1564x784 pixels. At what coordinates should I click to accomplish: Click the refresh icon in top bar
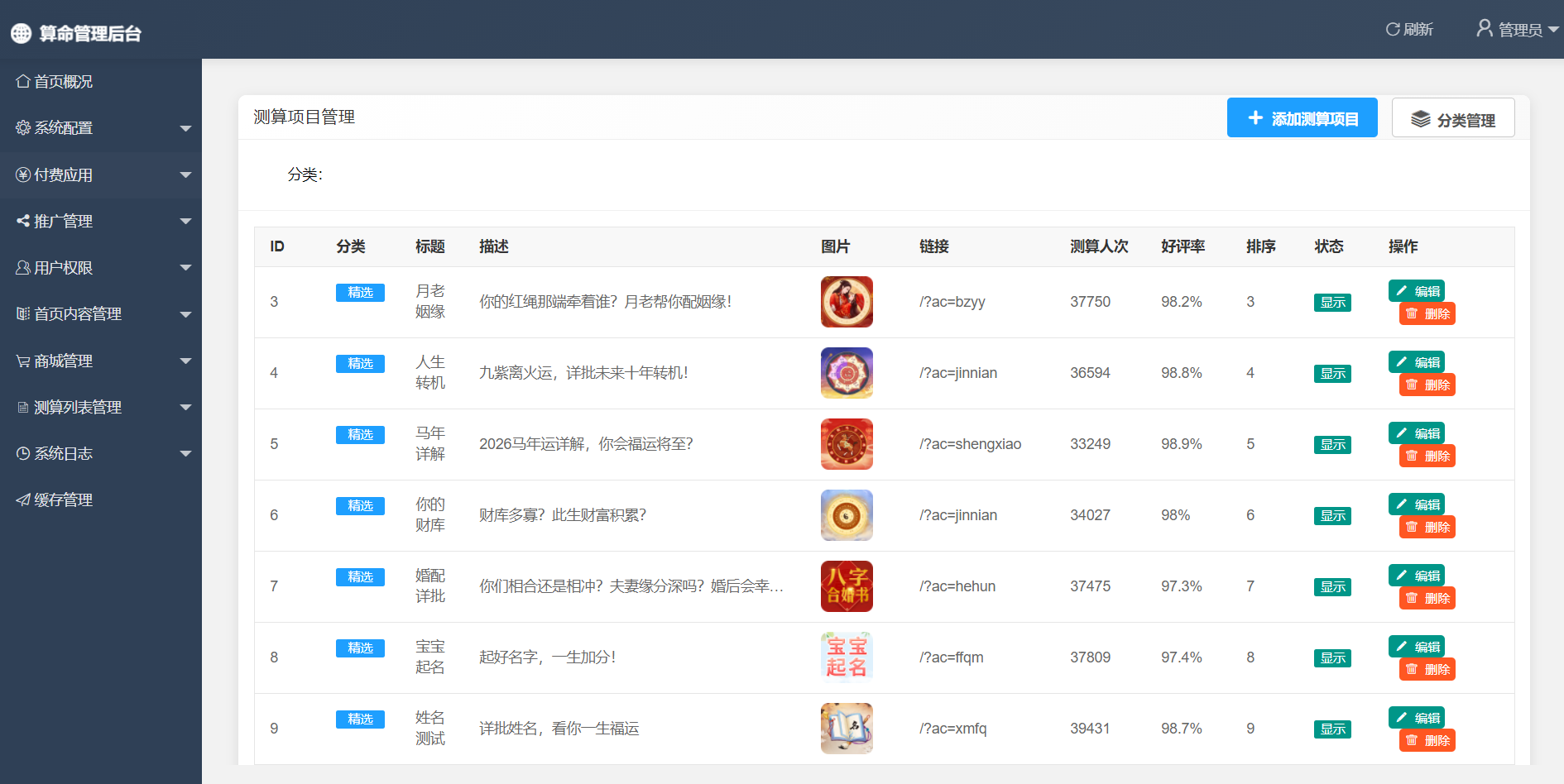click(1393, 30)
